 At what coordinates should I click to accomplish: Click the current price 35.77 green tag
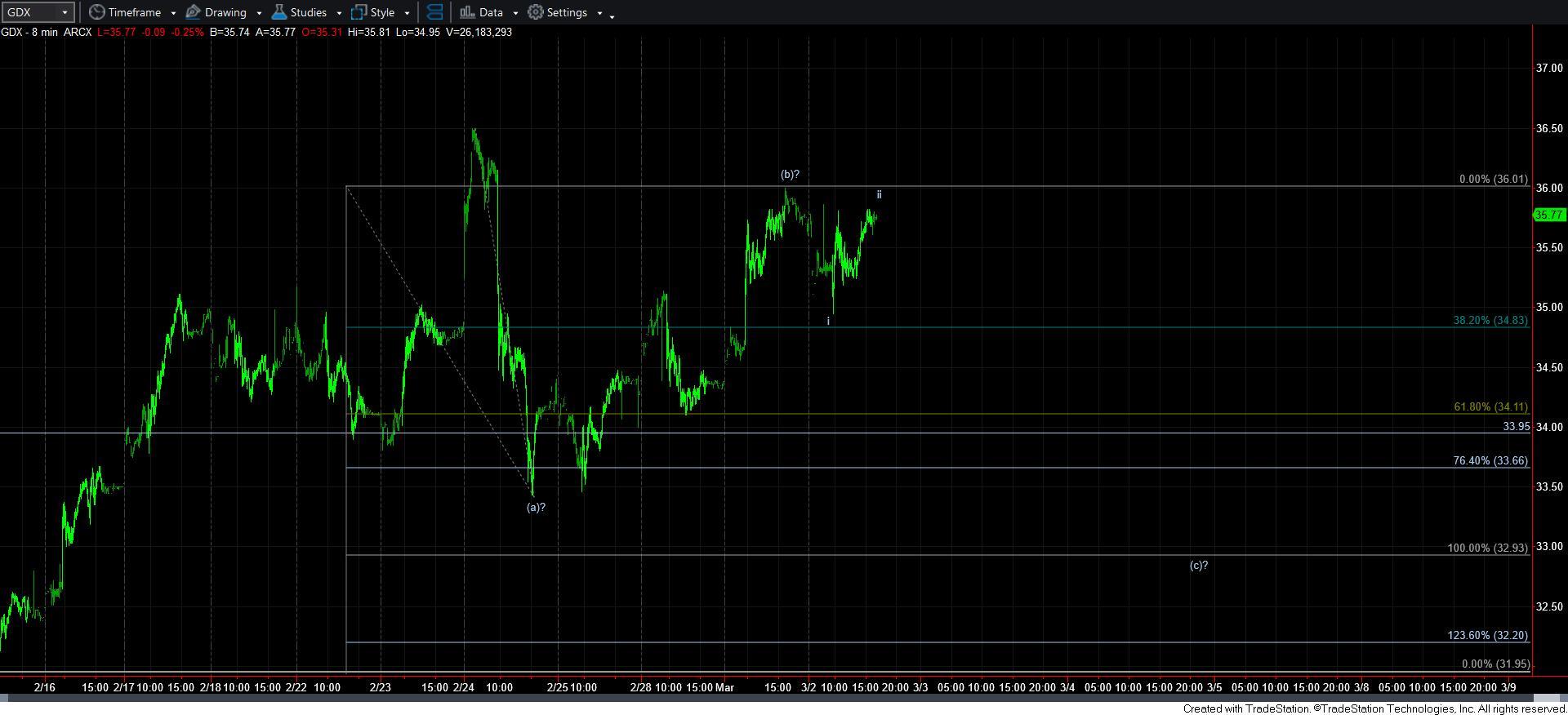point(1548,215)
